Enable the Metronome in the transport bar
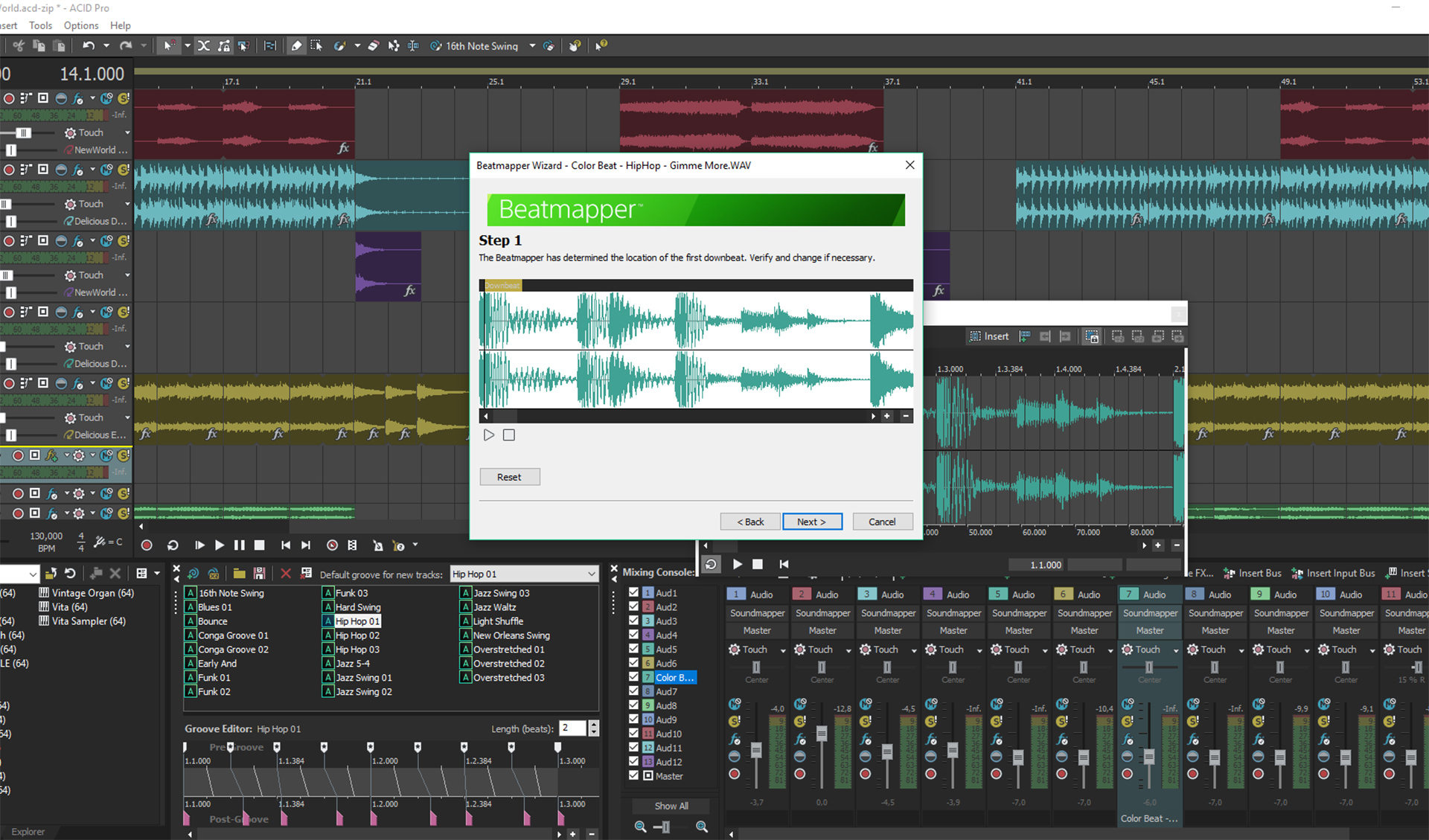 click(x=378, y=545)
